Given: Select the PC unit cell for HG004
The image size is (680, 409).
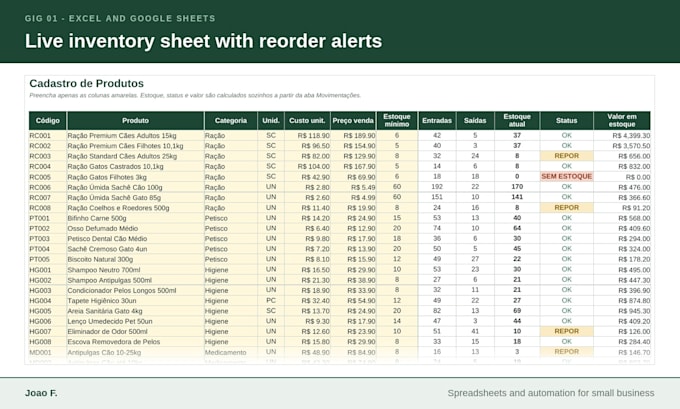Looking at the screenshot, I should click(x=271, y=301).
